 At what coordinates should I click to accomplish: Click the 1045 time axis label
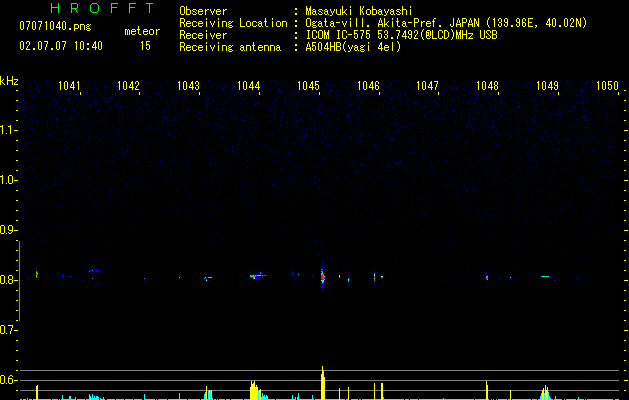point(308,86)
